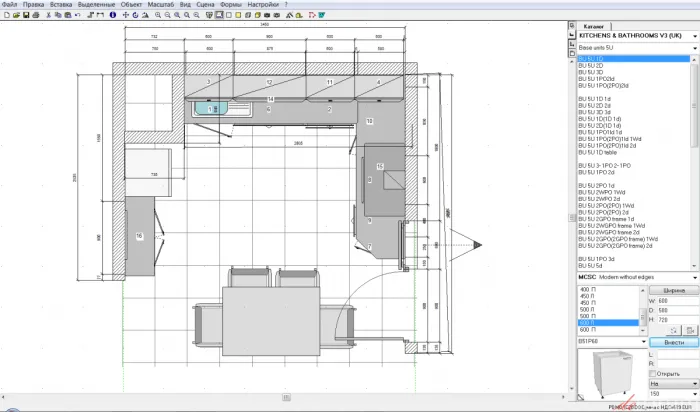Click the New file toolbar icon
Screen dimensions: 700x412
5,16
